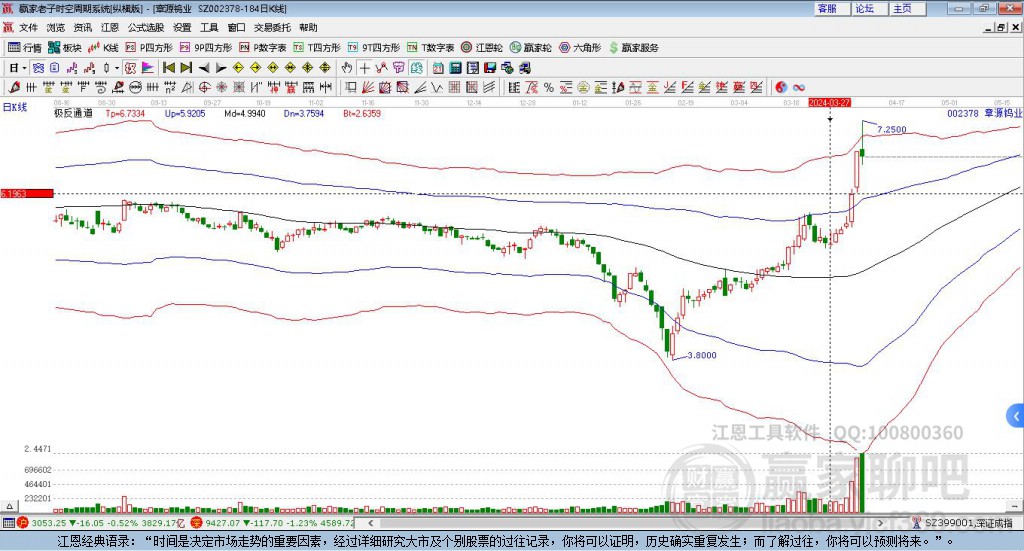Open the 赢家轮 wheel tool
The image size is (1024, 551).
[x=530, y=48]
